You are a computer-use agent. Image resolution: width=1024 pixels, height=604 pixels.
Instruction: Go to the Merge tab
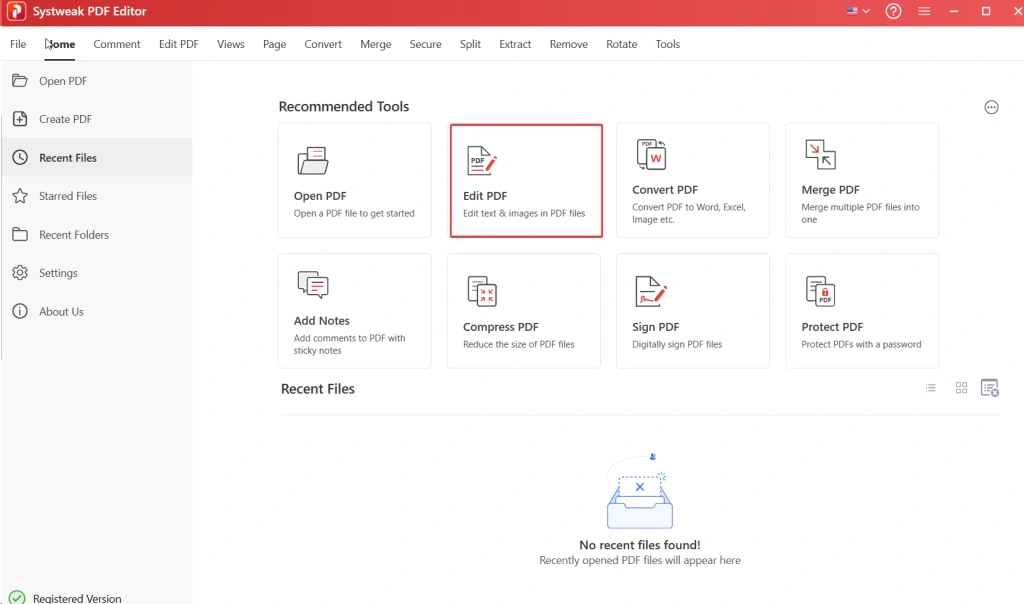[376, 44]
